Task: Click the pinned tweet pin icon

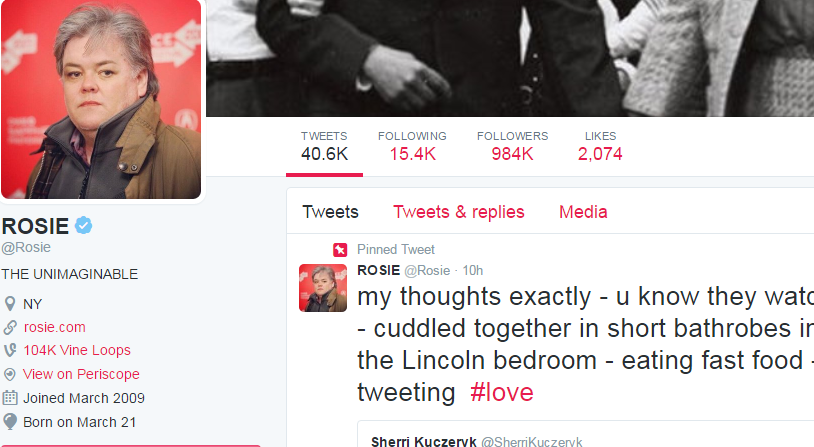Action: [340, 250]
